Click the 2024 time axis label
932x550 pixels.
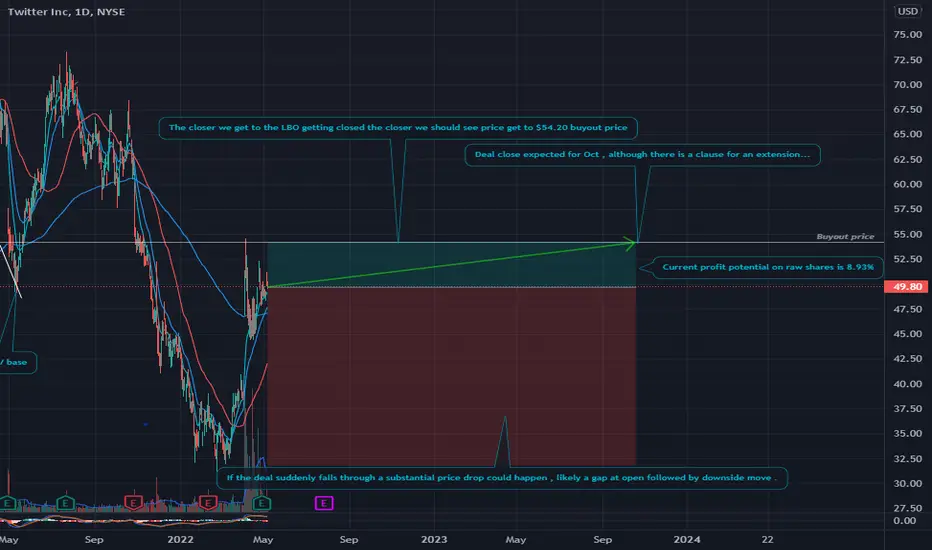[x=687, y=539]
